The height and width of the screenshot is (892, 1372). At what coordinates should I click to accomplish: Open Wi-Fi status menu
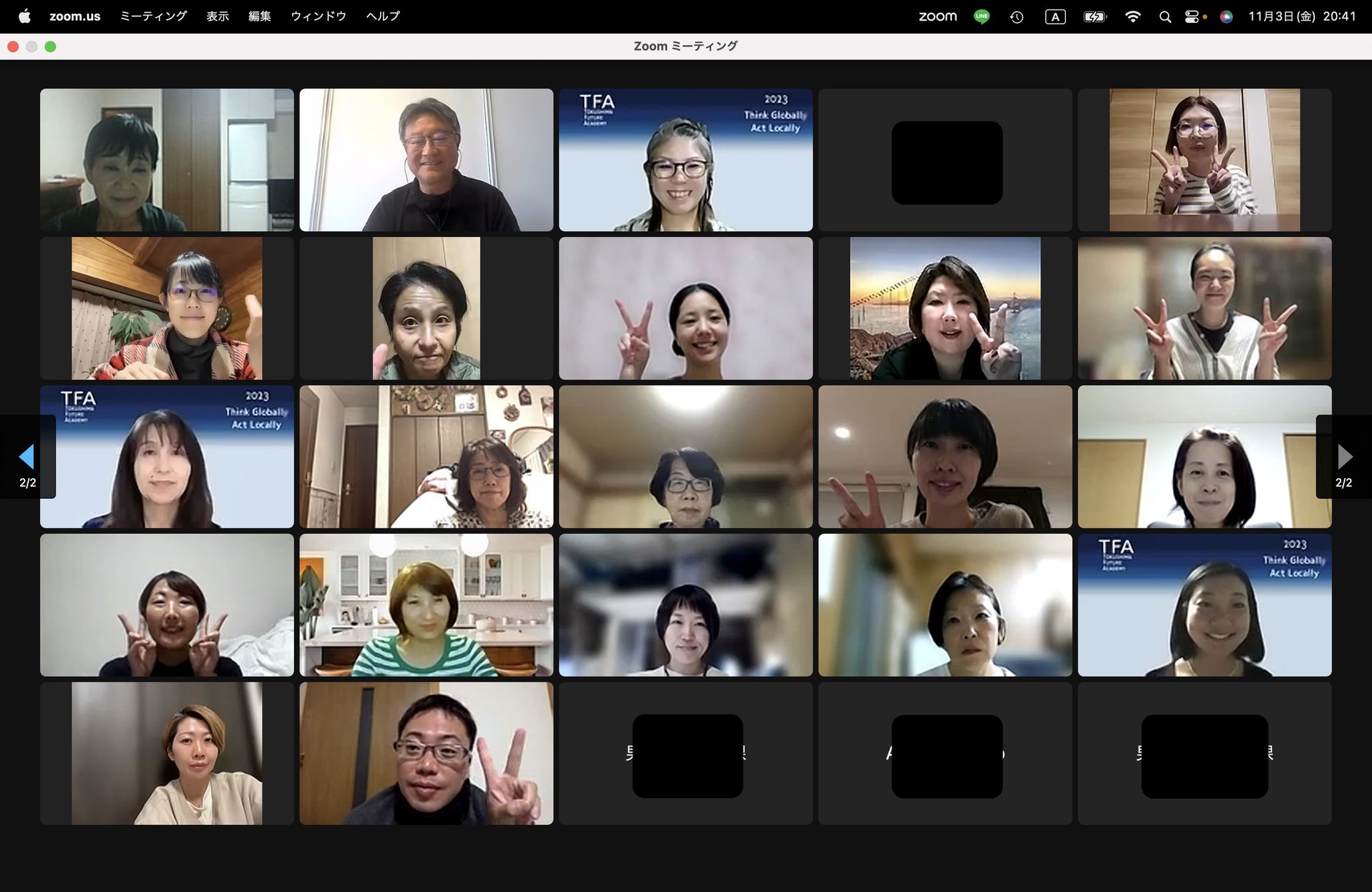click(1133, 17)
